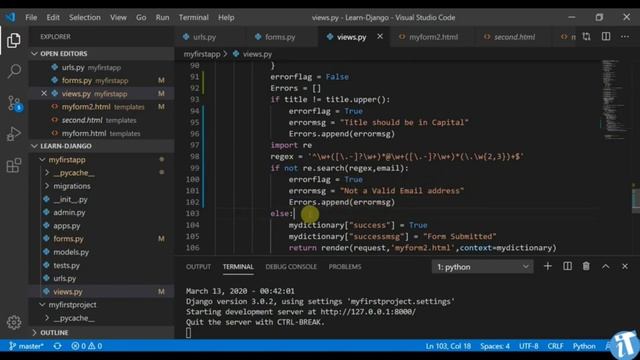
Task: Click myfirstapp in the breadcrumb
Action: click(202, 54)
